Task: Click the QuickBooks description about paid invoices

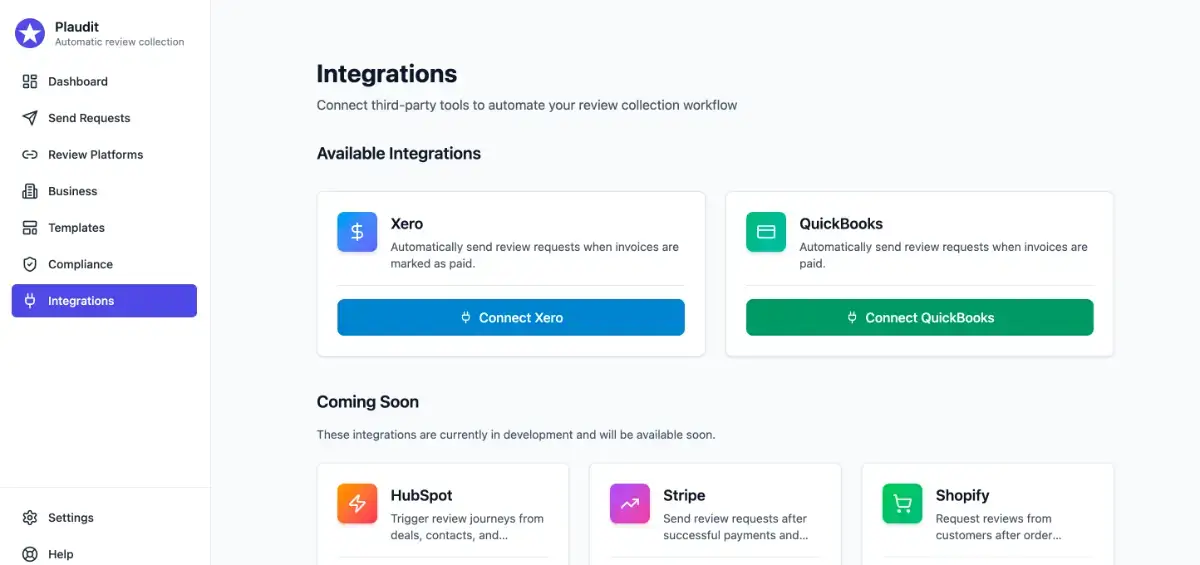Action: (x=943, y=255)
